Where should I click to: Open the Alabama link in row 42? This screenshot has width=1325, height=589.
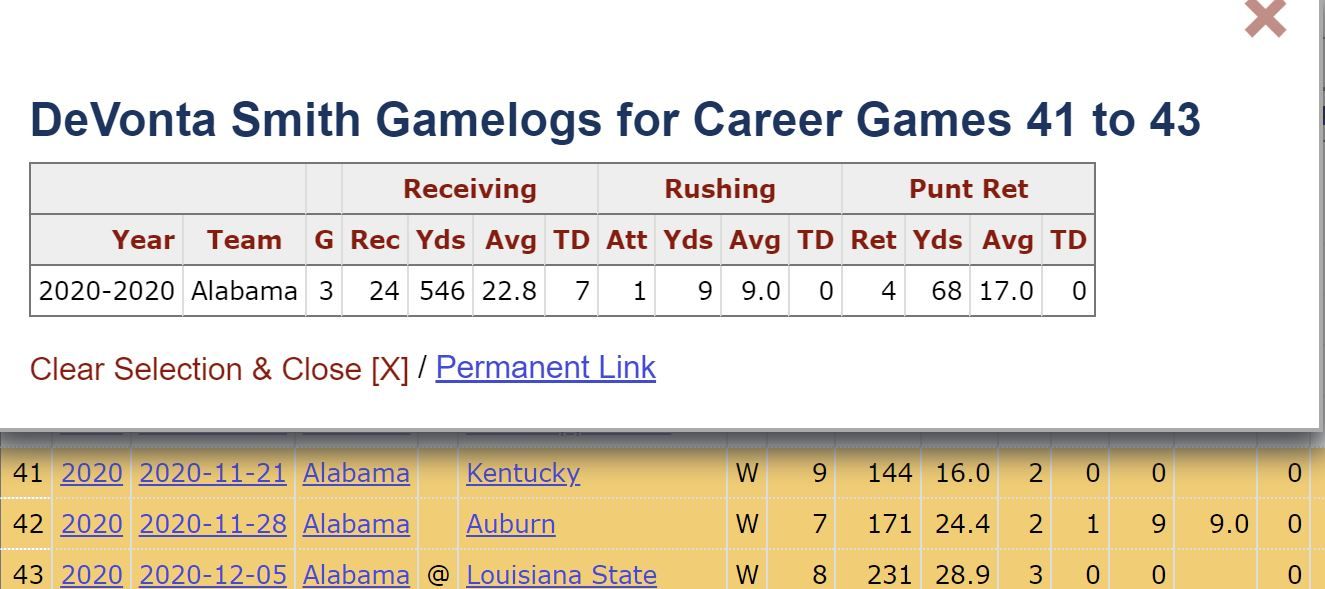(356, 524)
